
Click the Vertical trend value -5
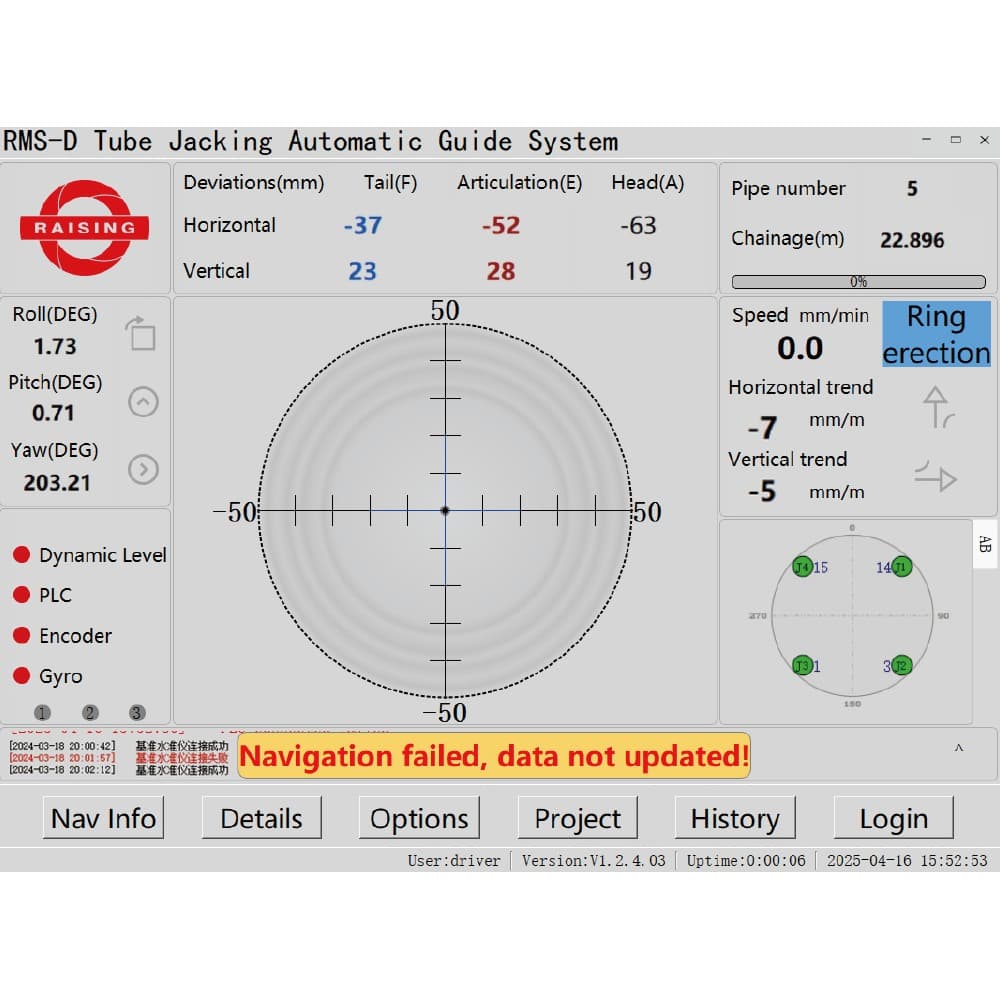762,491
